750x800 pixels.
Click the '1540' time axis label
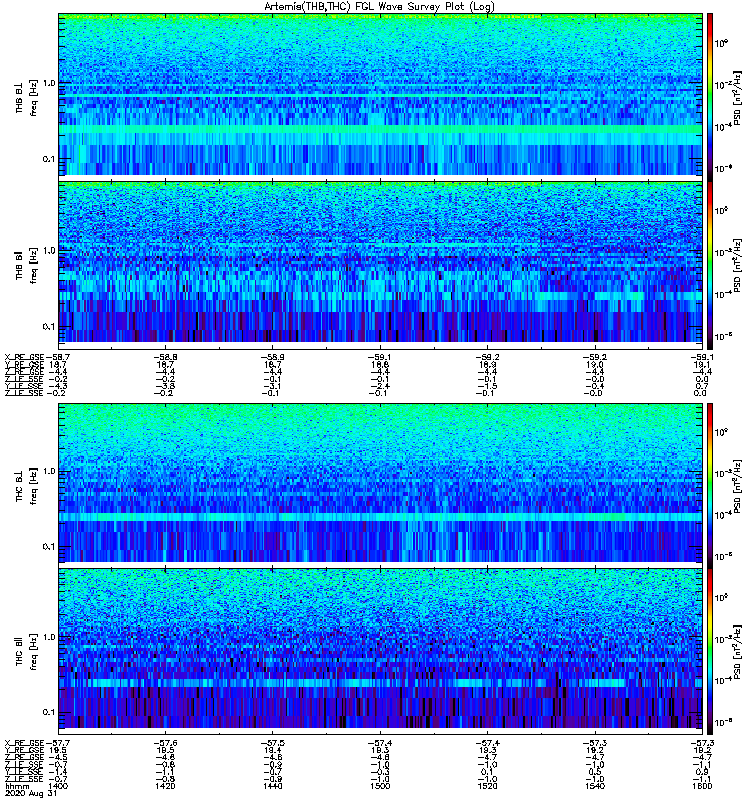[595, 786]
